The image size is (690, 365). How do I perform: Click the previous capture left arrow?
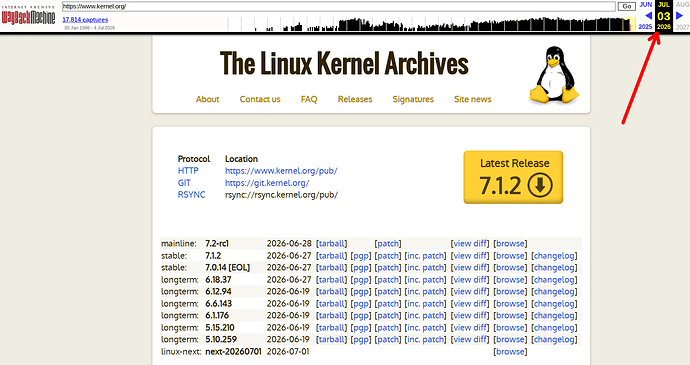[x=648, y=16]
